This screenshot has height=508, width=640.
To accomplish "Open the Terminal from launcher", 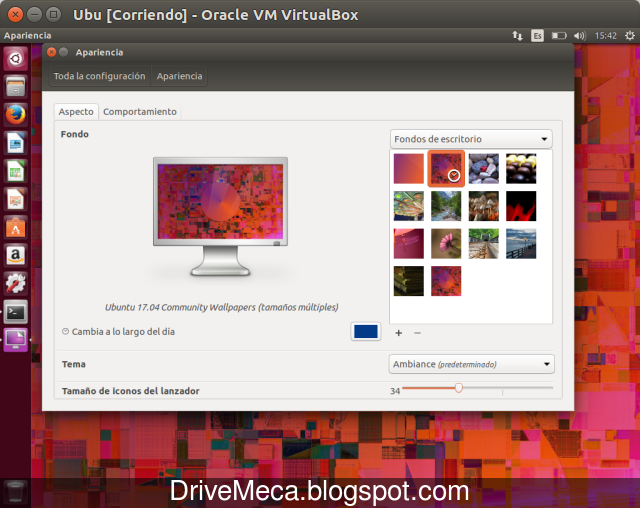I will [16, 312].
